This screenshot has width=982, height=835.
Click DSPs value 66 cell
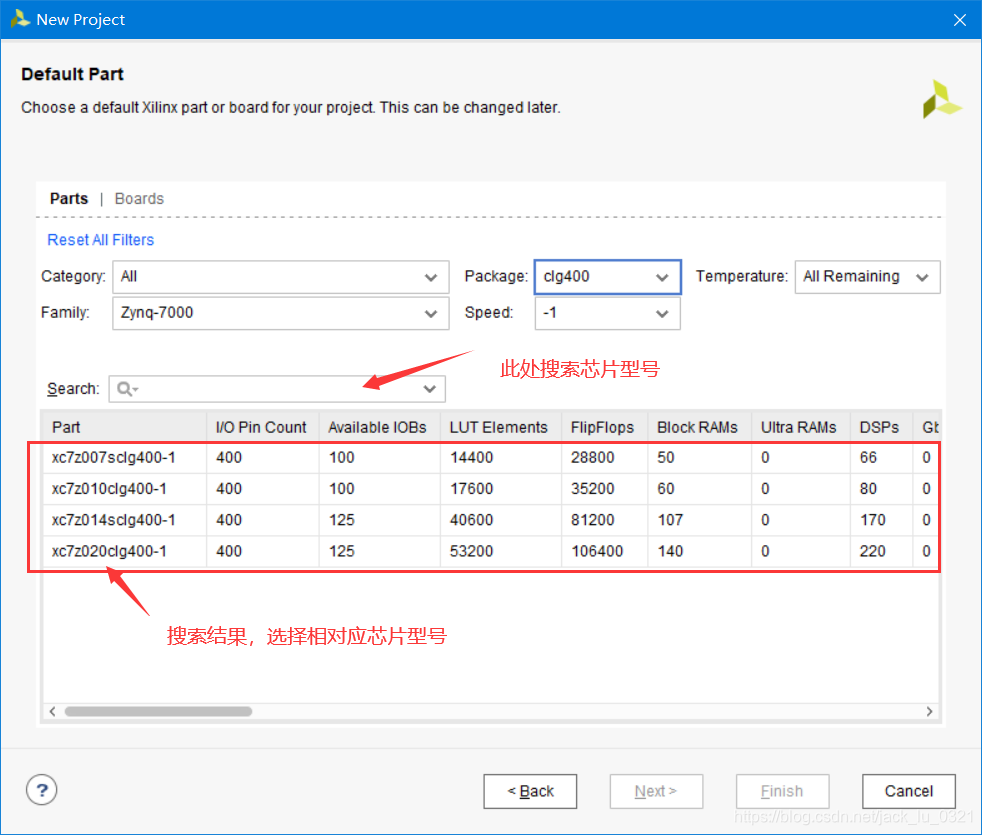(881, 457)
